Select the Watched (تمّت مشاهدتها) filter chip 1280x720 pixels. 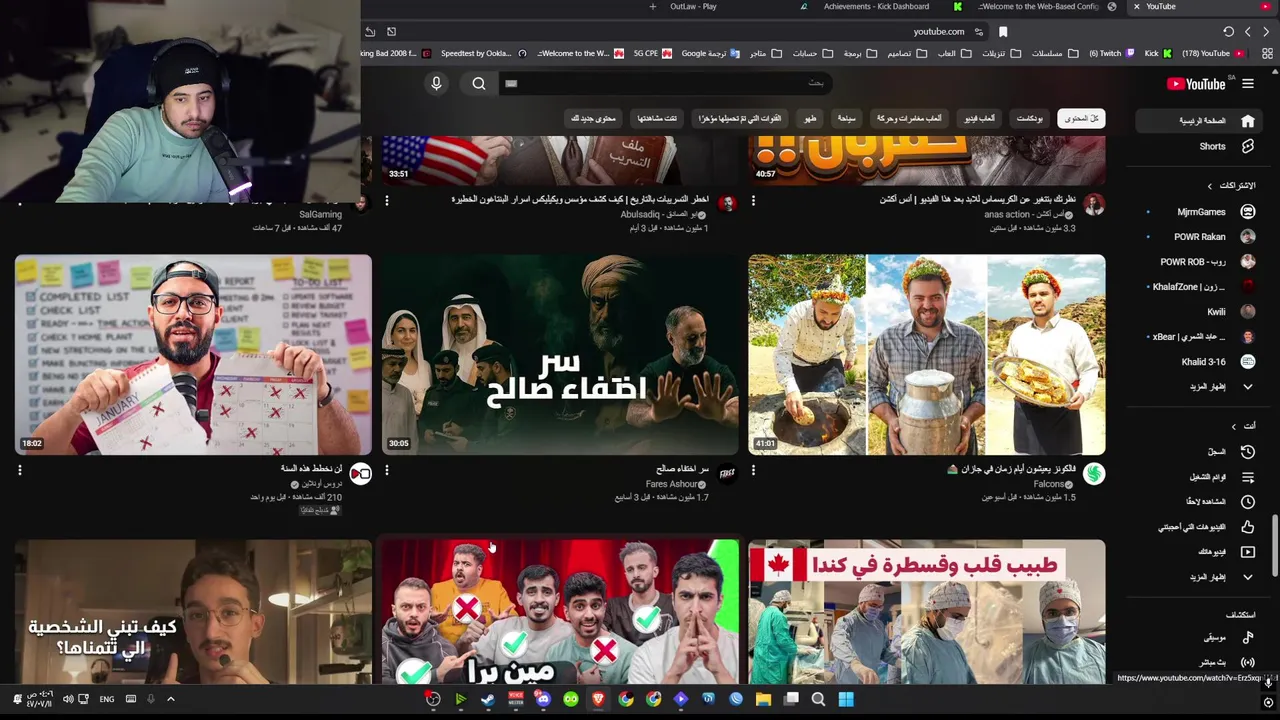tap(657, 119)
